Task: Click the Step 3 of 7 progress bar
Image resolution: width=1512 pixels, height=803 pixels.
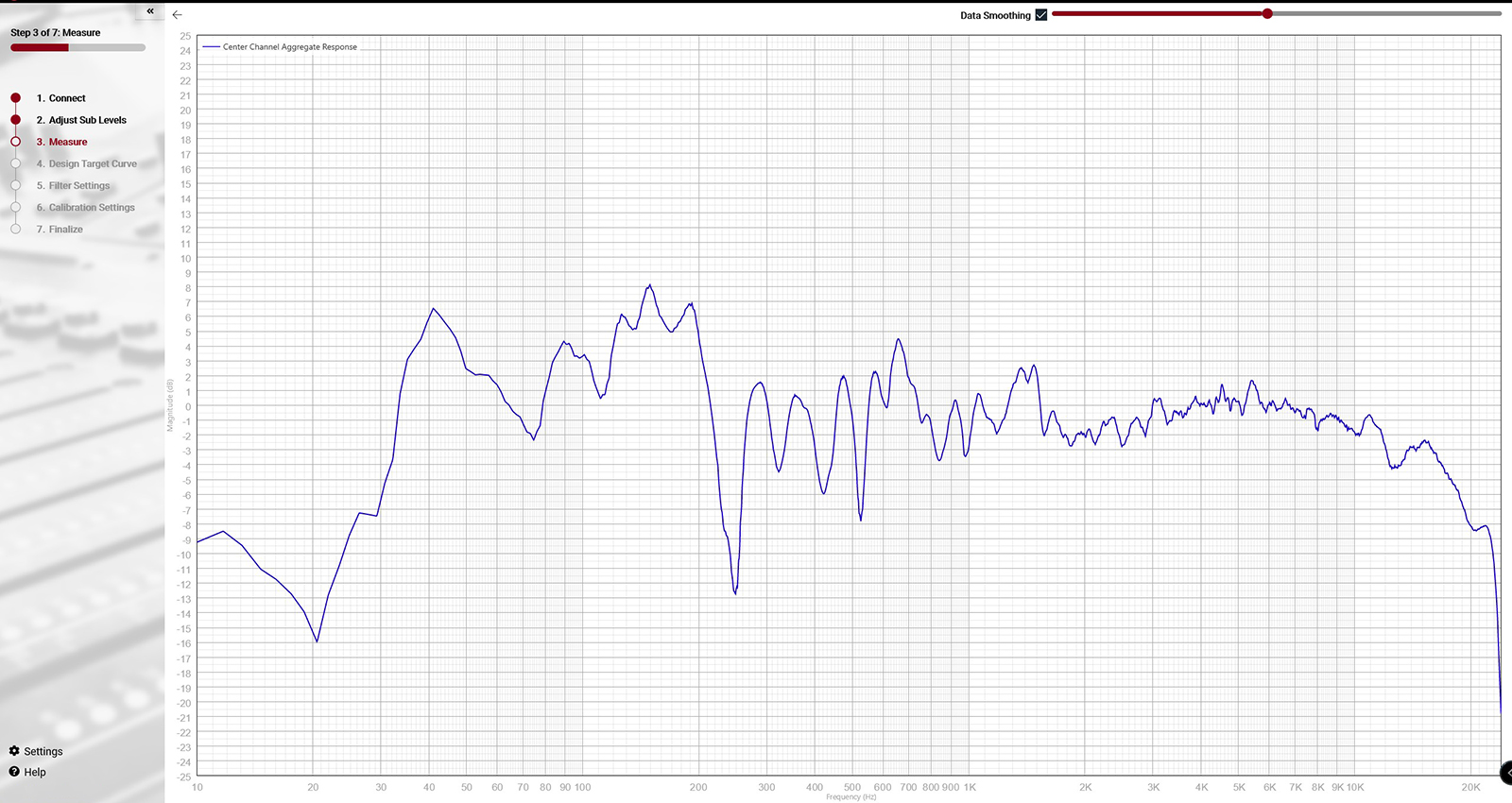Action: [77, 47]
